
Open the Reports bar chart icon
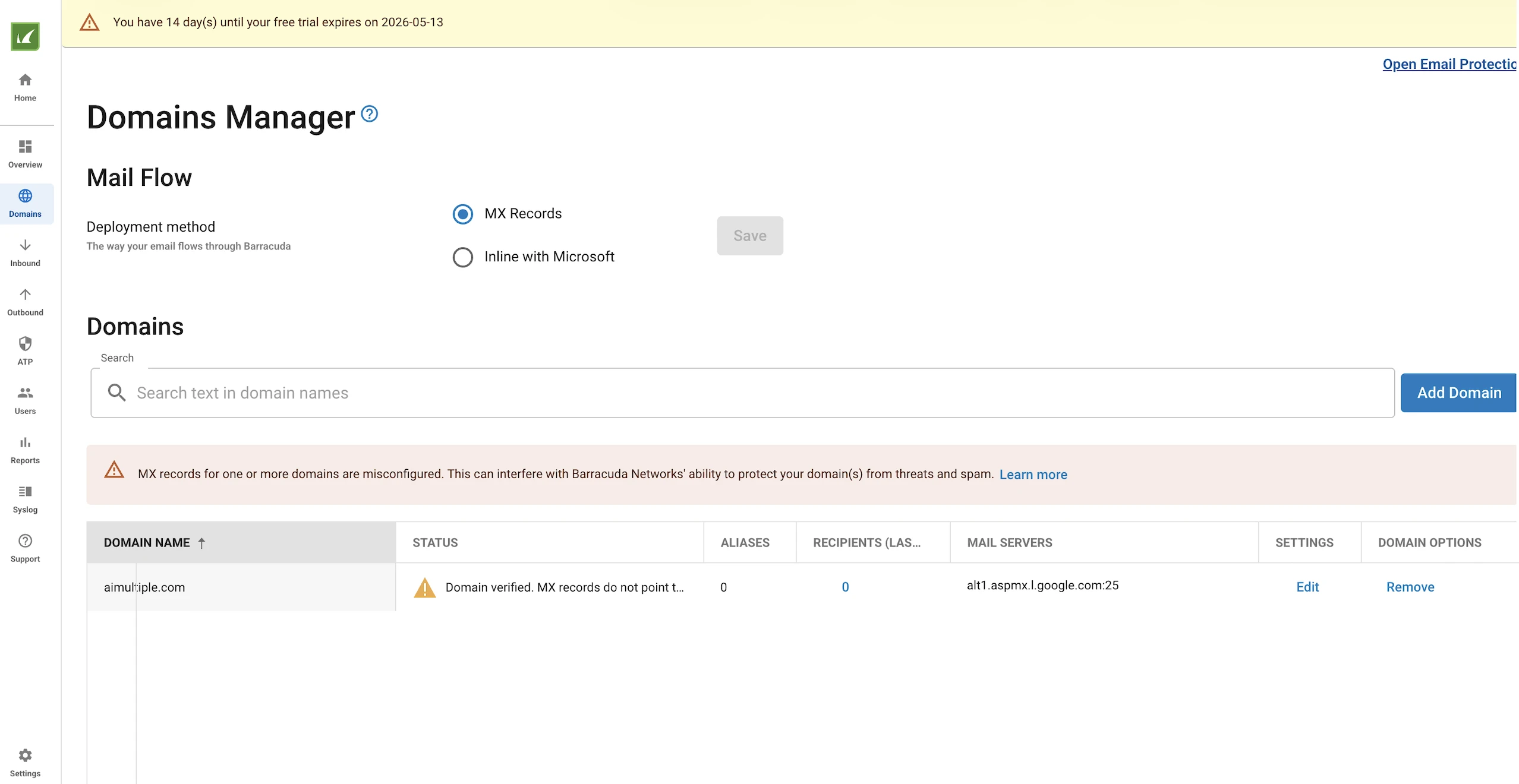[x=25, y=442]
